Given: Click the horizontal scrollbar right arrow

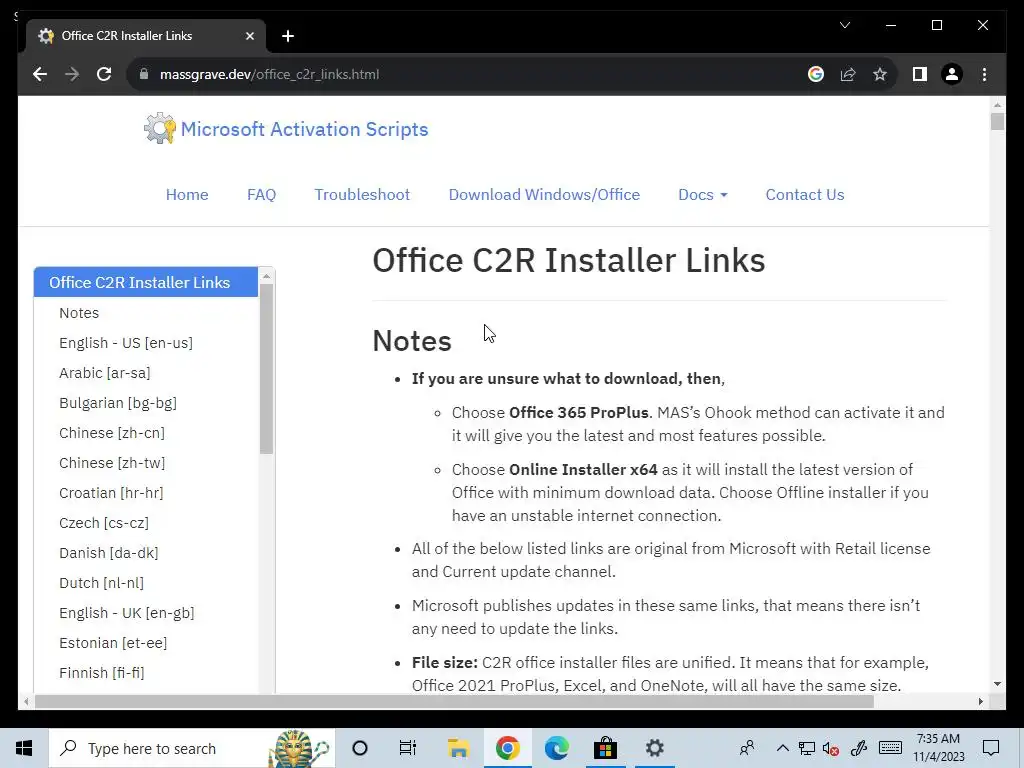Looking at the screenshot, I should click(x=980, y=701).
